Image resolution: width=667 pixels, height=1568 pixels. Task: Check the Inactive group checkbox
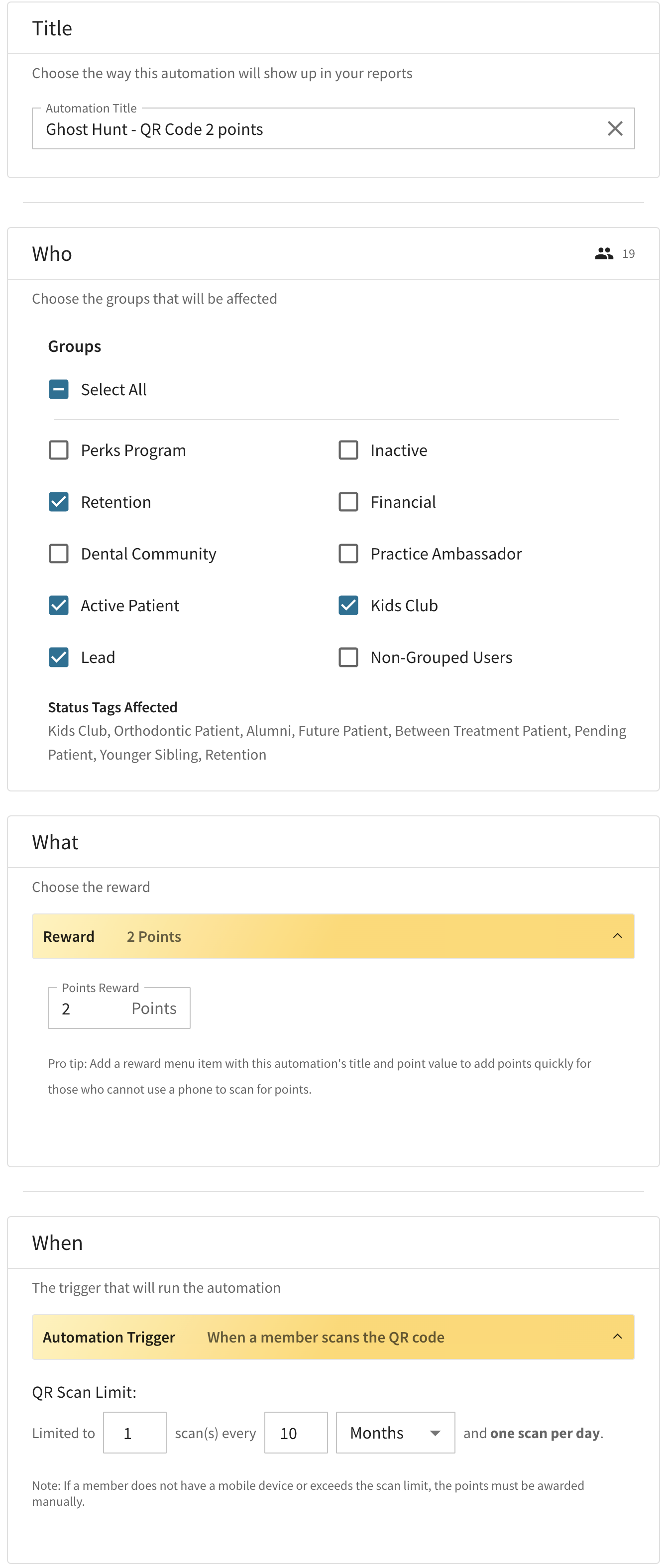tap(348, 450)
